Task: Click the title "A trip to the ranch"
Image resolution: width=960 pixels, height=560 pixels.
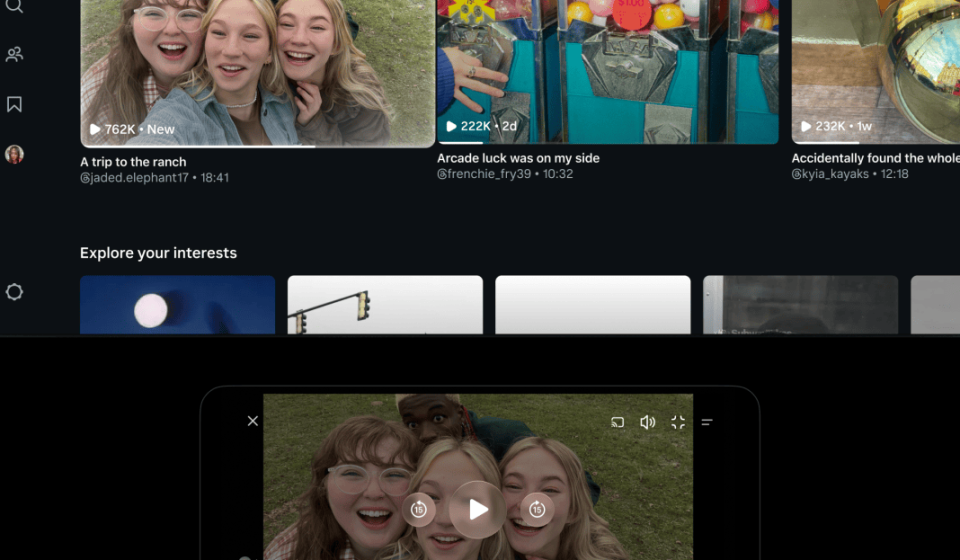Action: click(133, 162)
